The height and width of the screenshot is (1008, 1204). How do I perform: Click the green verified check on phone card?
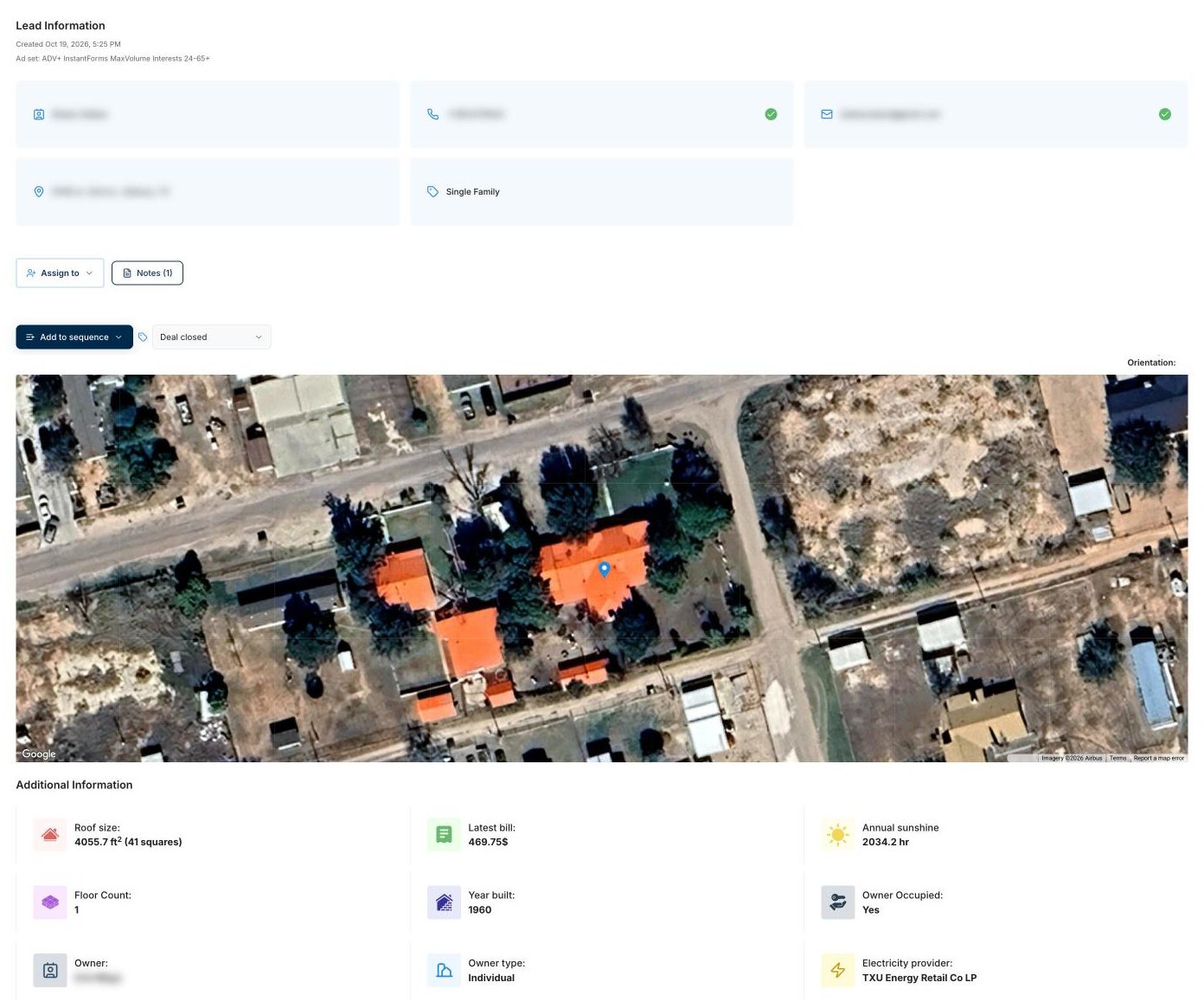(771, 114)
